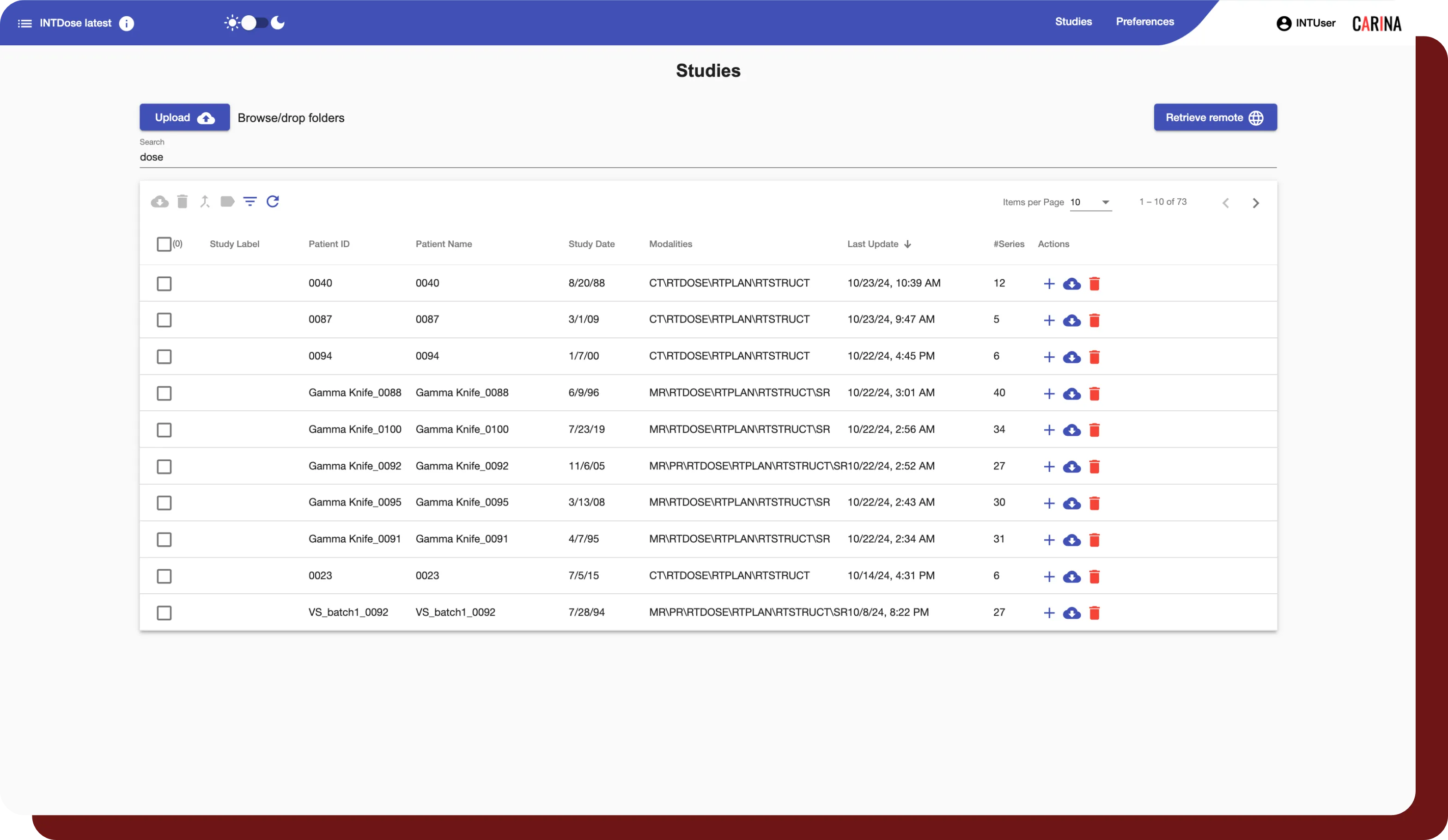1448x840 pixels.
Task: Click the Upload button
Action: 184,117
